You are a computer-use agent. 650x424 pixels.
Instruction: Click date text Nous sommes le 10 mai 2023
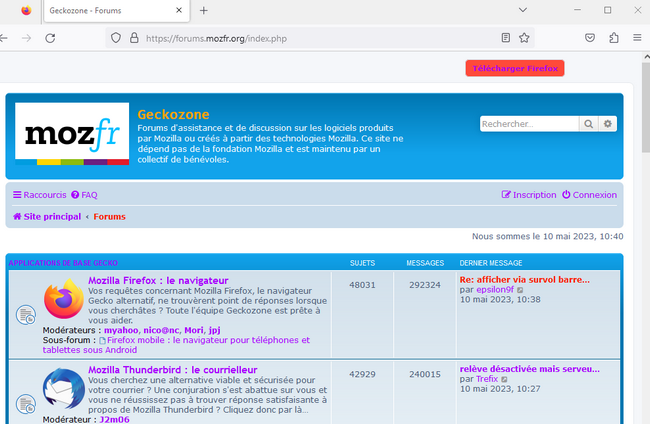click(x=548, y=236)
